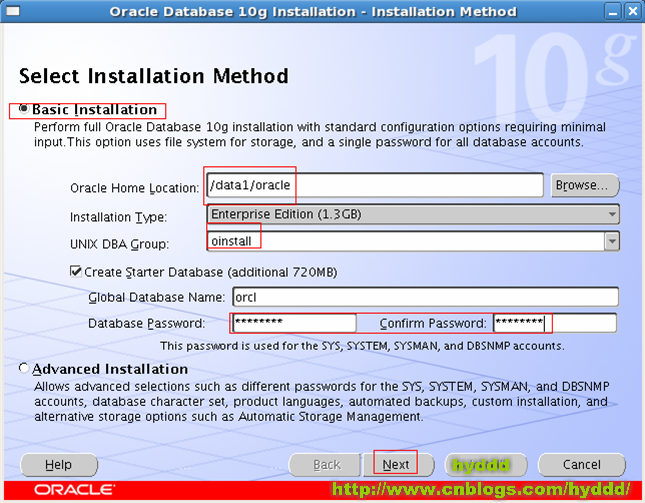Click the SYS, SYSTEM, SYSMAN password note

[362, 346]
